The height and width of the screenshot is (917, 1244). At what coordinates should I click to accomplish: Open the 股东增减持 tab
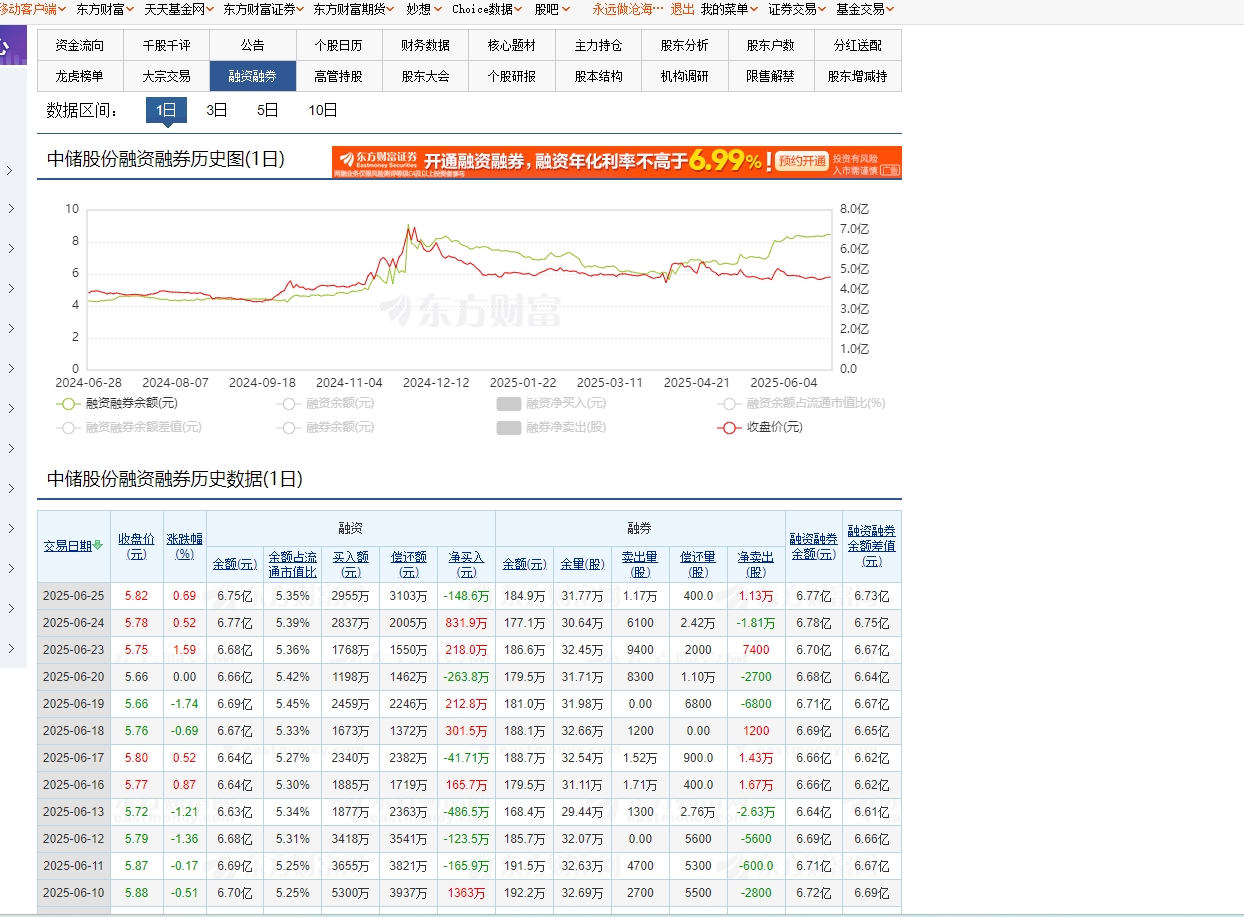(858, 76)
